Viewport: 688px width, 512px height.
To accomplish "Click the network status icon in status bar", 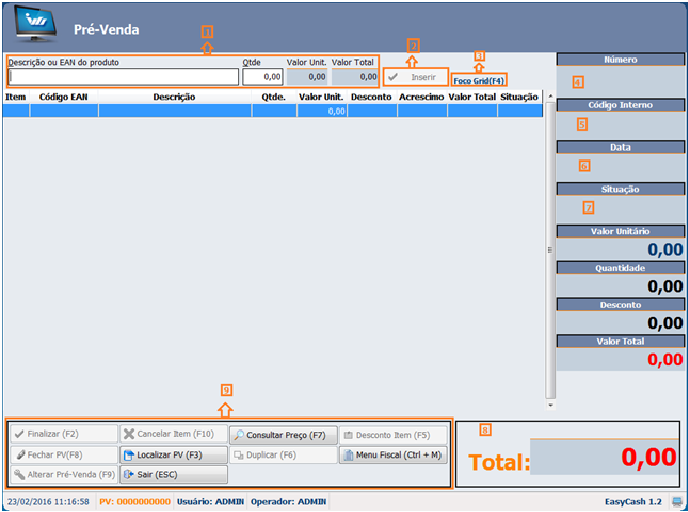I will [678, 501].
